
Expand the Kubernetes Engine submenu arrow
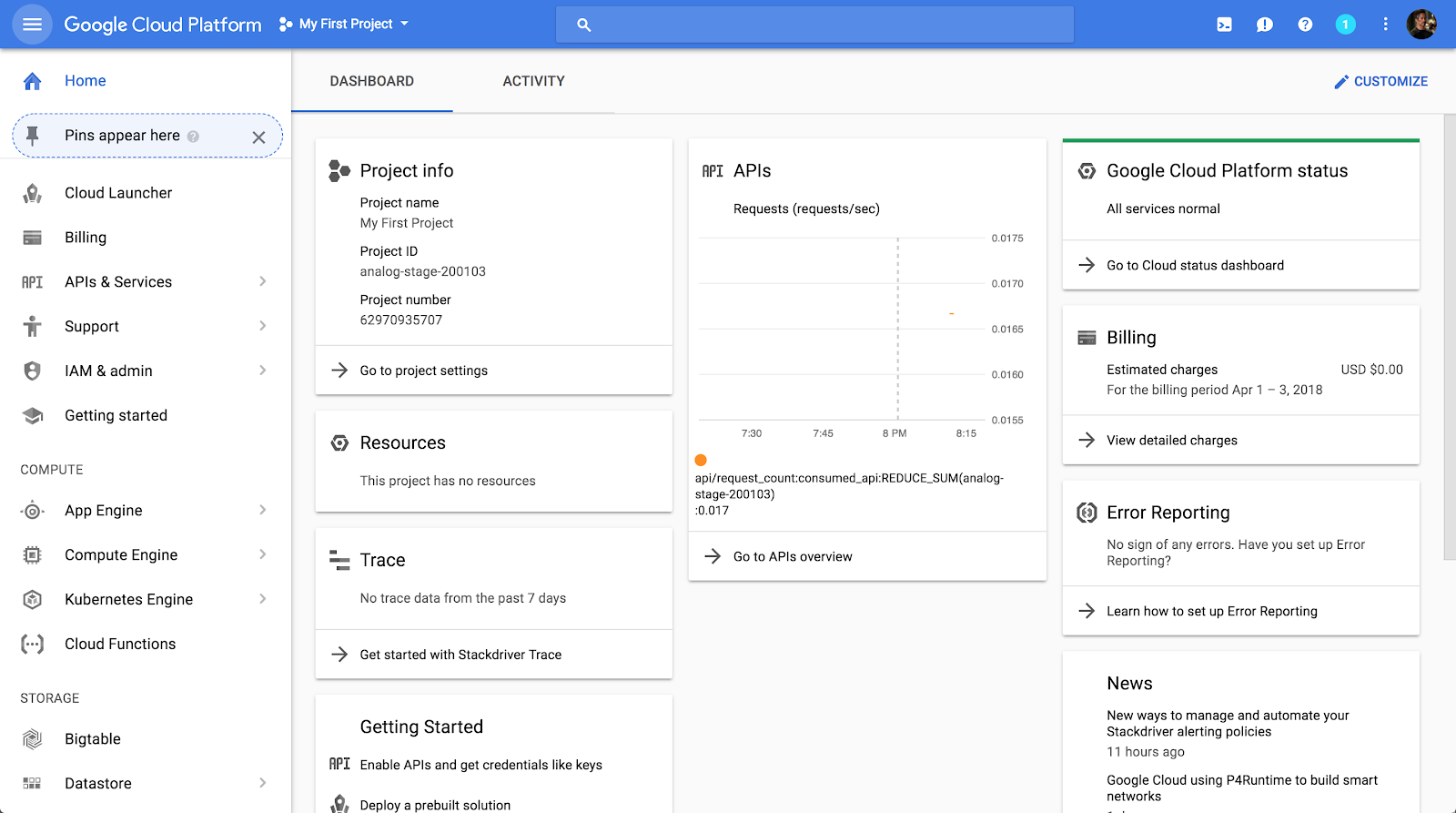point(262,599)
